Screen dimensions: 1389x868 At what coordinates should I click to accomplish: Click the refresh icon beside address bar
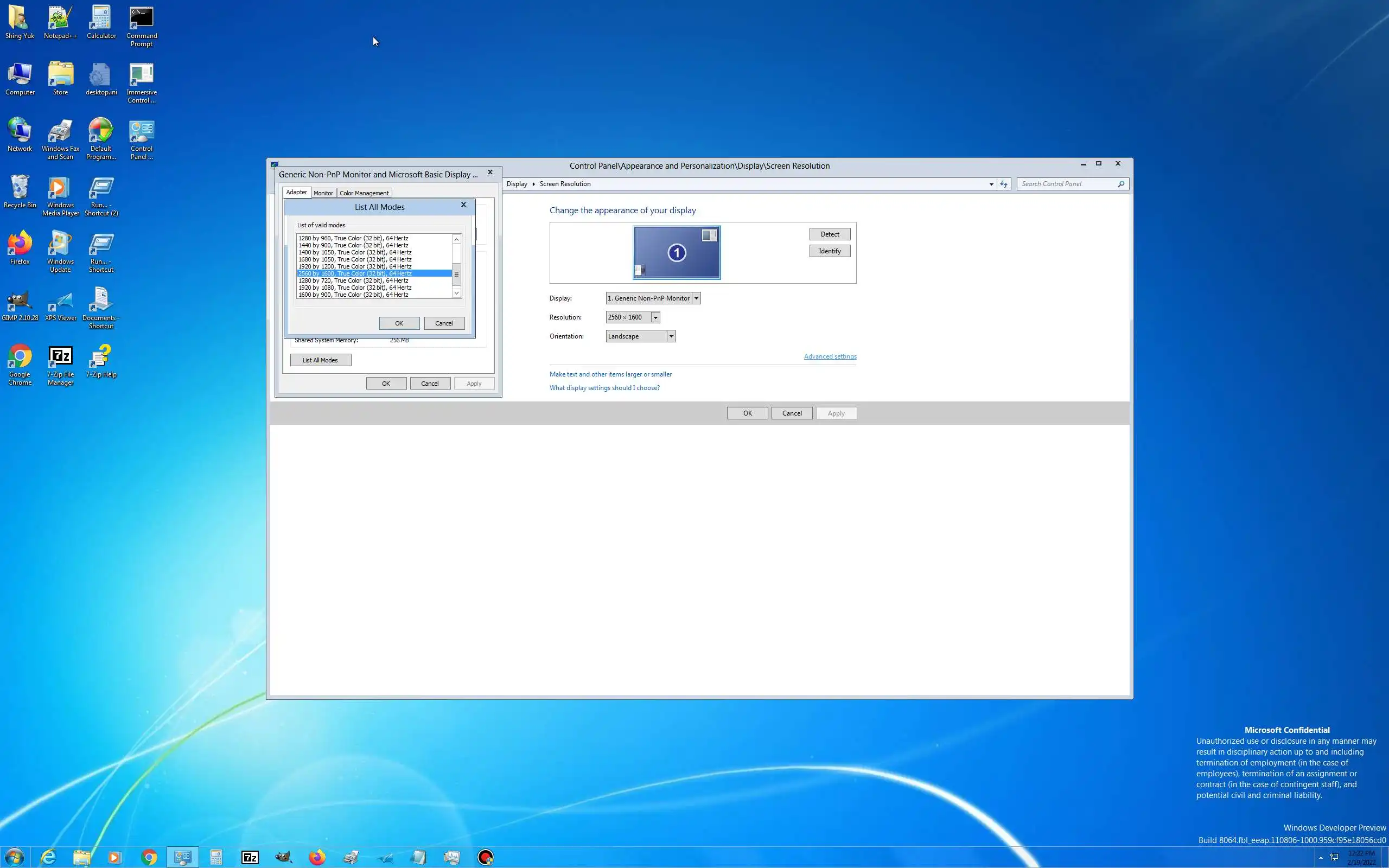tap(1003, 184)
